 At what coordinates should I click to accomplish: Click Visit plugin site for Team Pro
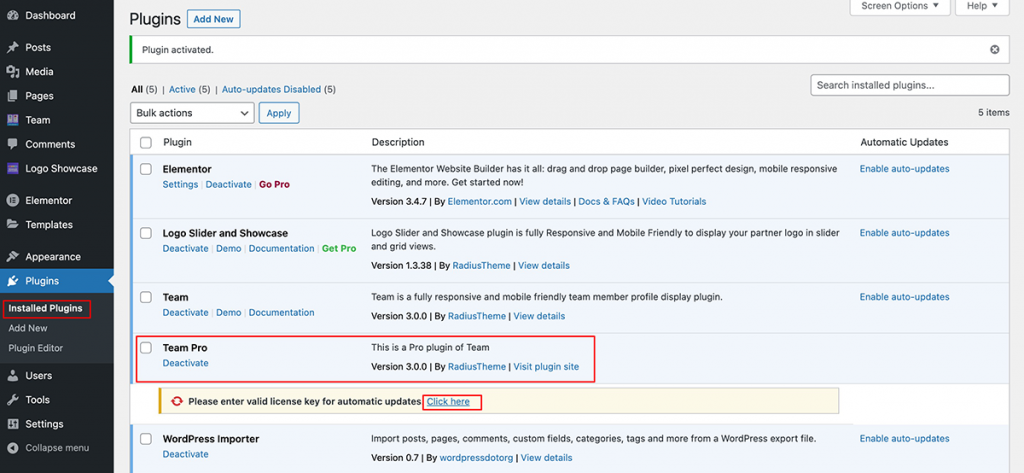pos(546,367)
